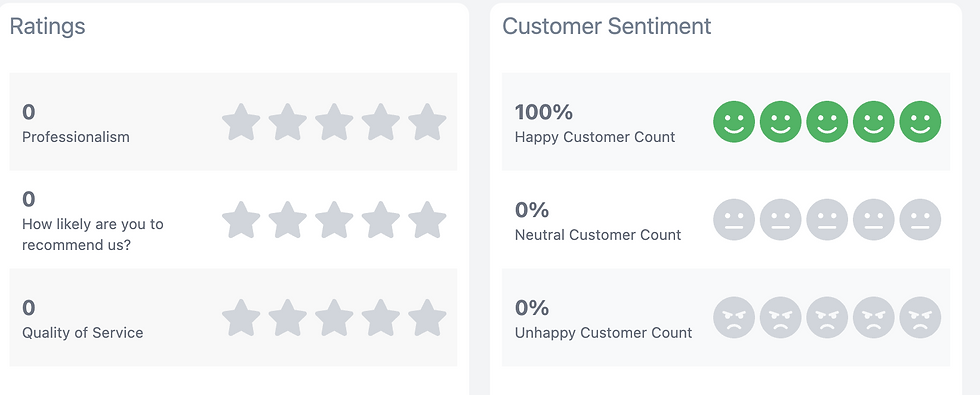Click the Professionalism rating label
Viewport: 980px width, 395px height.
76,137
